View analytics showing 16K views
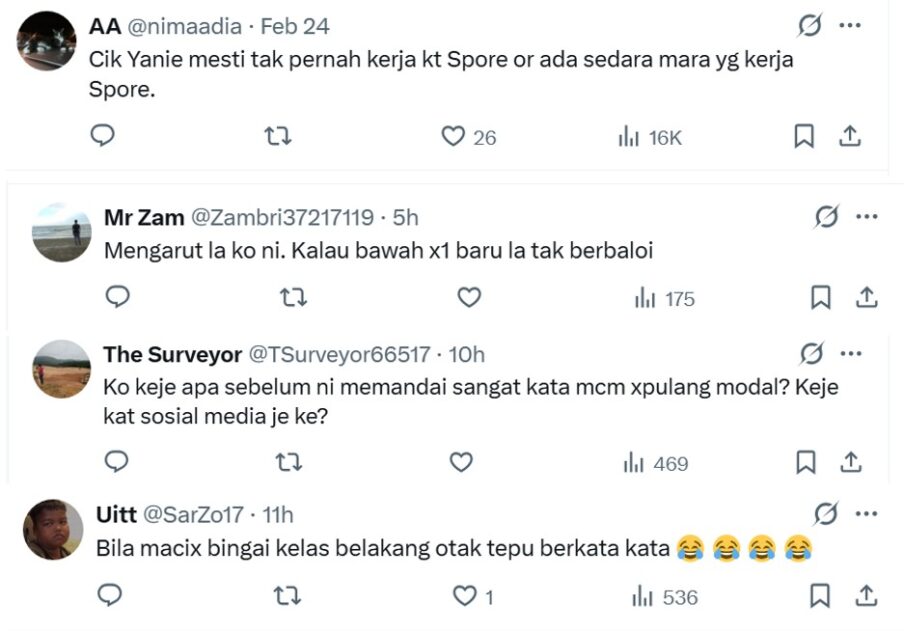This screenshot has width=904, height=632. 649,137
